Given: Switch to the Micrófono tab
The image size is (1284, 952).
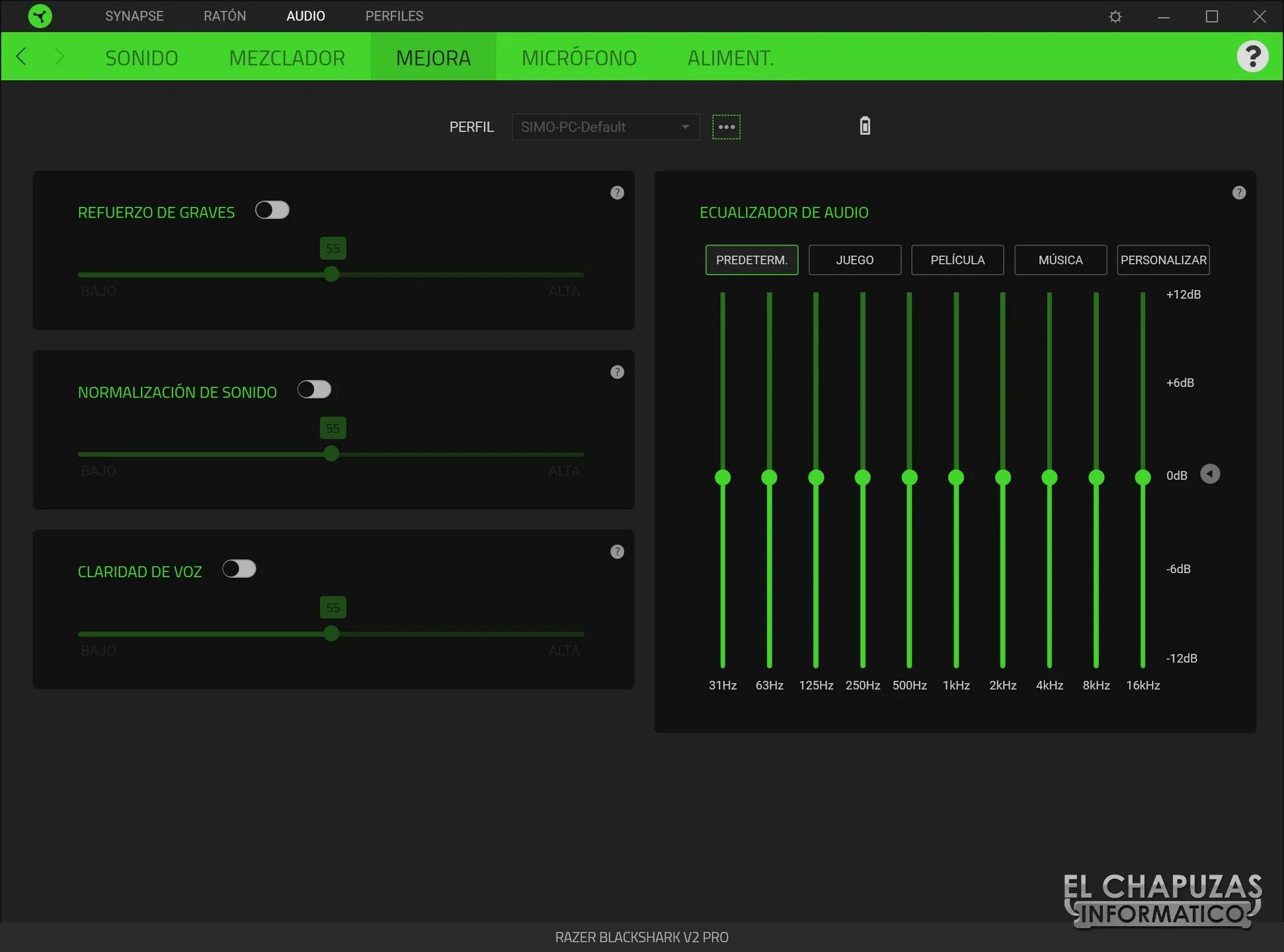Looking at the screenshot, I should tap(579, 58).
